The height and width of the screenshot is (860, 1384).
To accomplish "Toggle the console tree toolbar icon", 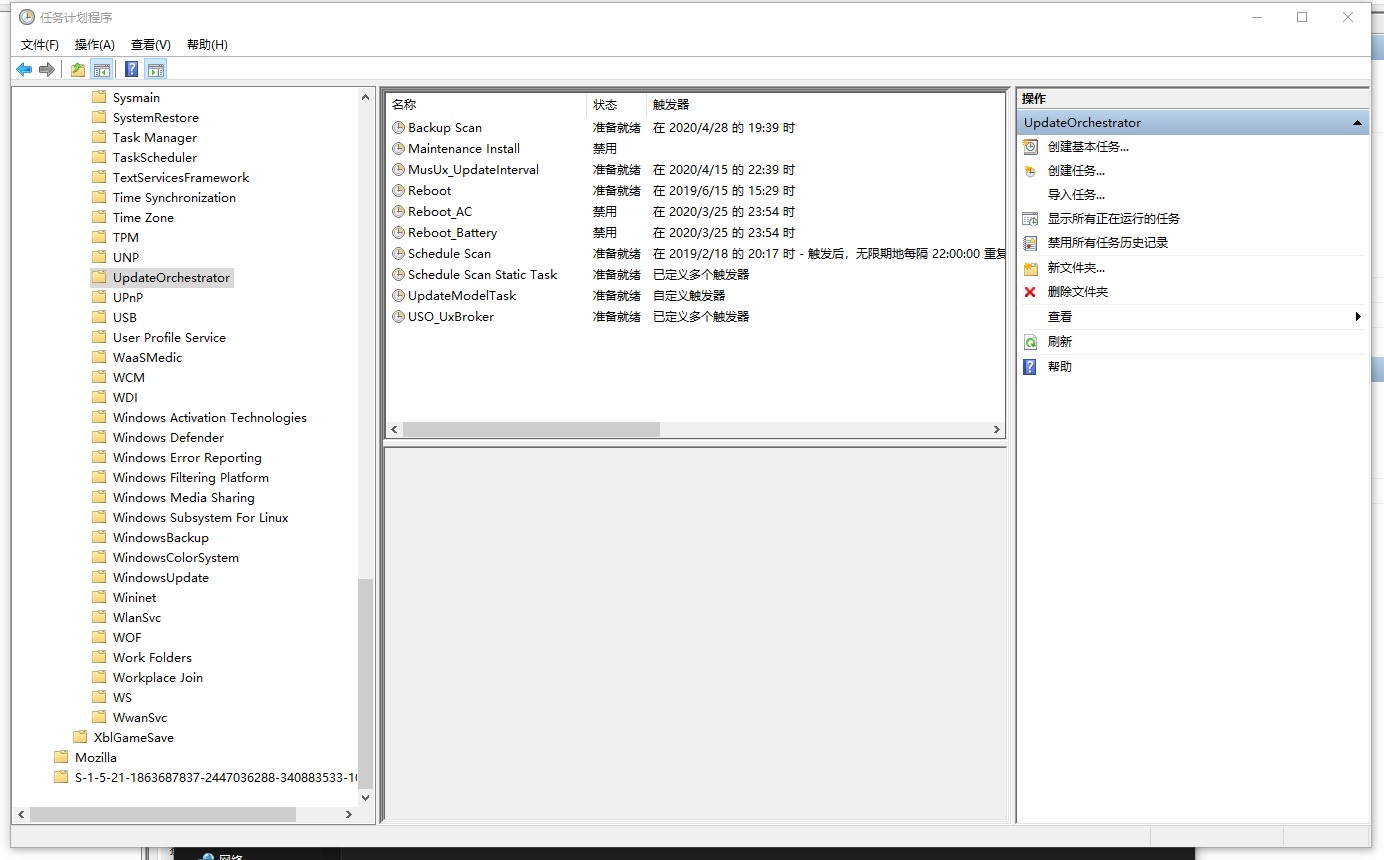I will pyautogui.click(x=101, y=69).
